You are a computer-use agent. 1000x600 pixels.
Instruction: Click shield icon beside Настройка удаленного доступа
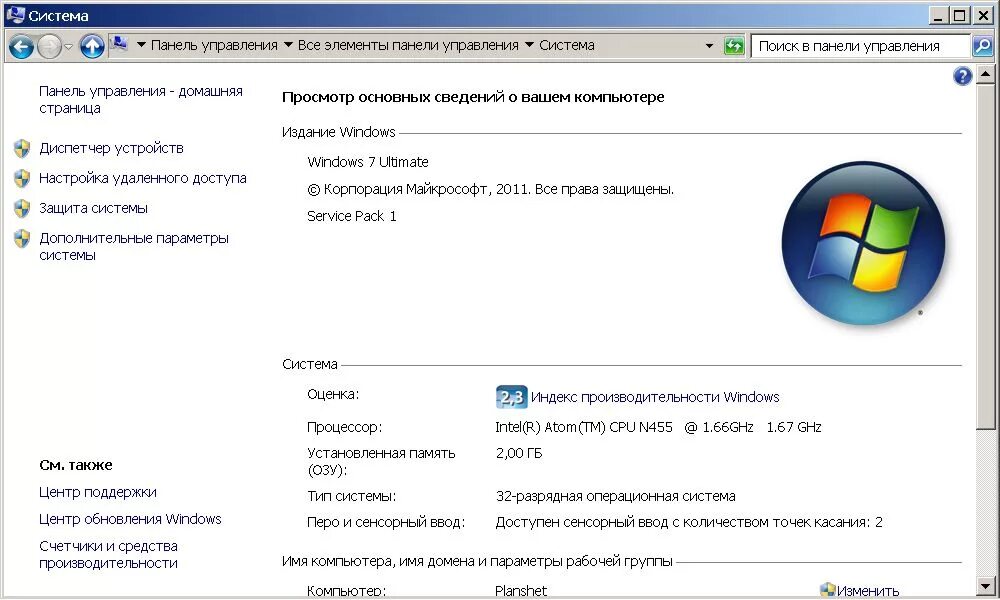[x=22, y=179]
